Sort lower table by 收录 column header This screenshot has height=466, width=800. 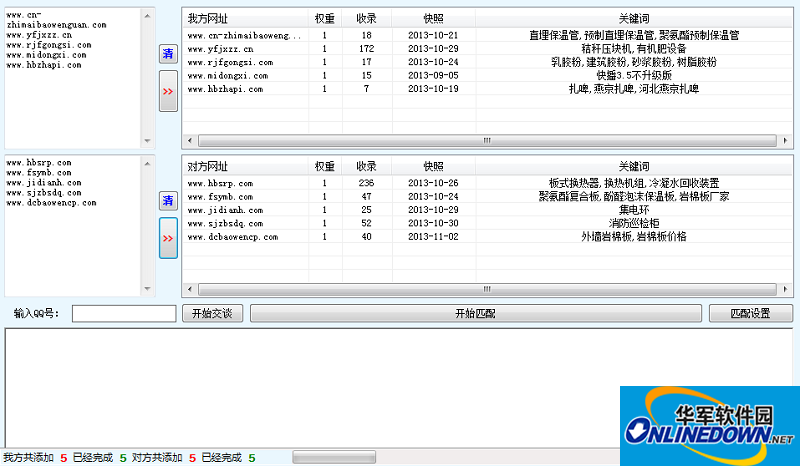366,166
